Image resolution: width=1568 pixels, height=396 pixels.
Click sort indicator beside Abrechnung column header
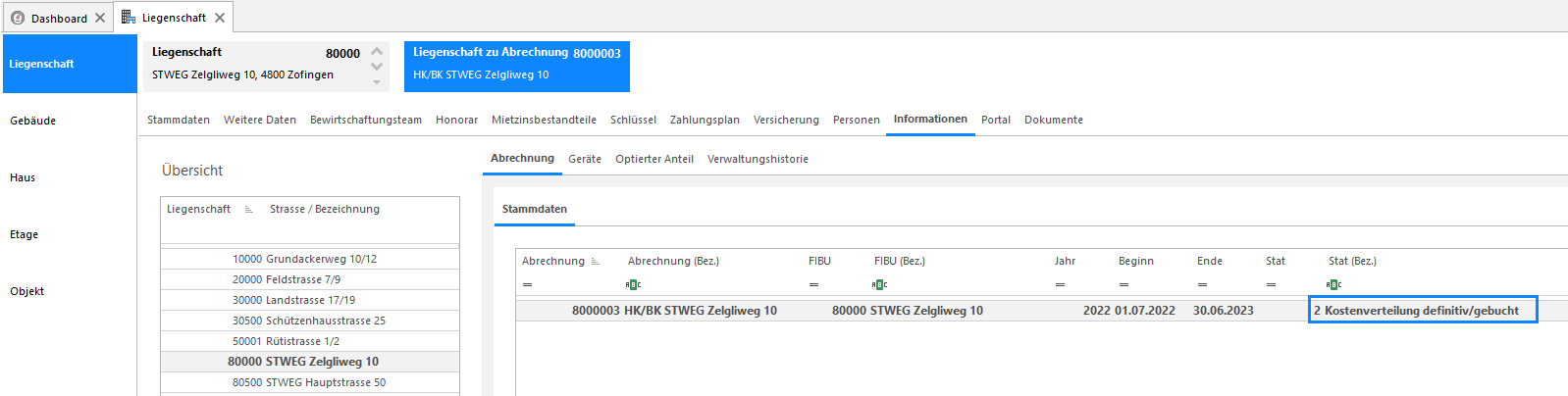pyautogui.click(x=596, y=262)
